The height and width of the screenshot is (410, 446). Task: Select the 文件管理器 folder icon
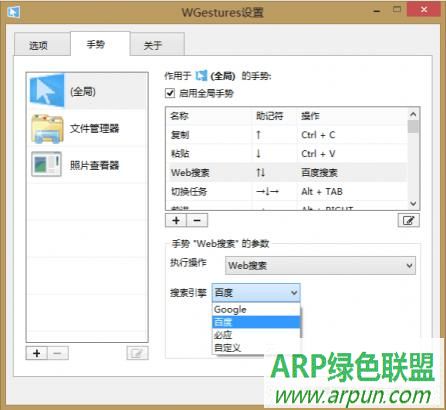(47, 129)
